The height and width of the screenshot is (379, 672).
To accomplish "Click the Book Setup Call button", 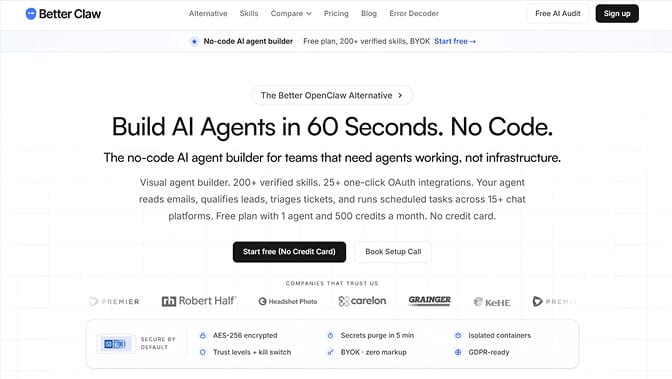I will point(393,252).
